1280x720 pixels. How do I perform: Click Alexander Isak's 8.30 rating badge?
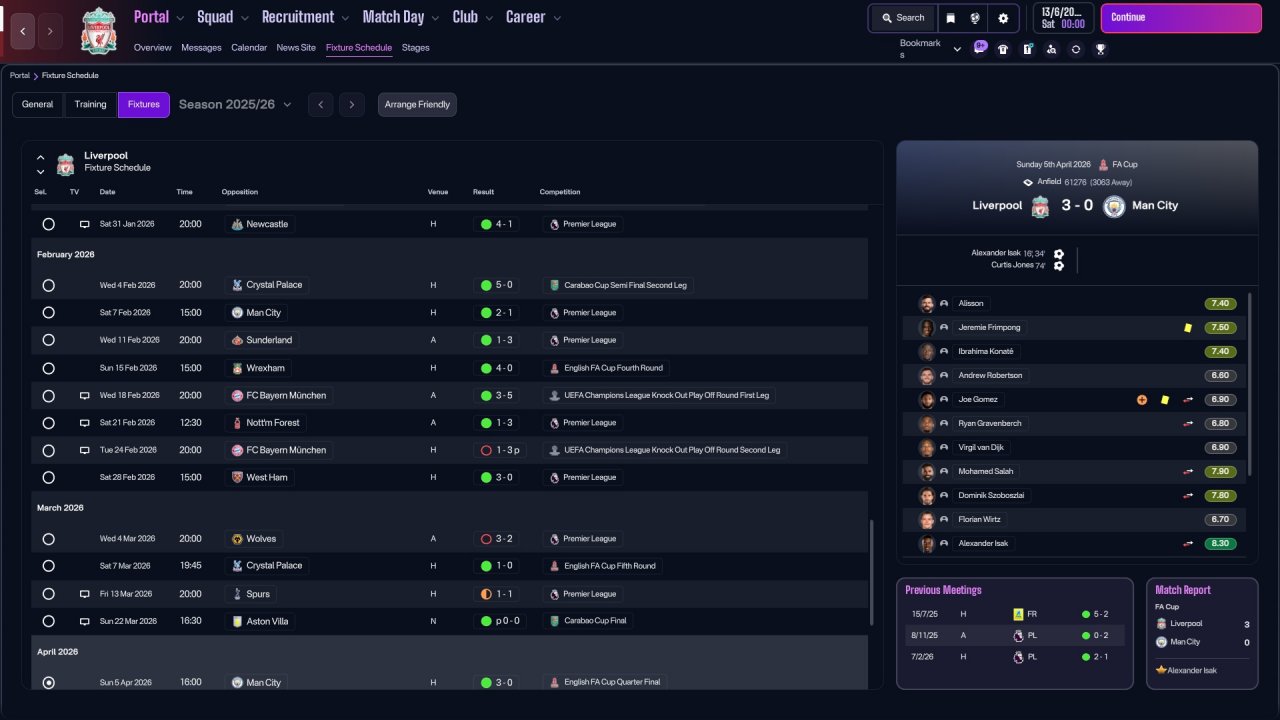click(x=1219, y=543)
